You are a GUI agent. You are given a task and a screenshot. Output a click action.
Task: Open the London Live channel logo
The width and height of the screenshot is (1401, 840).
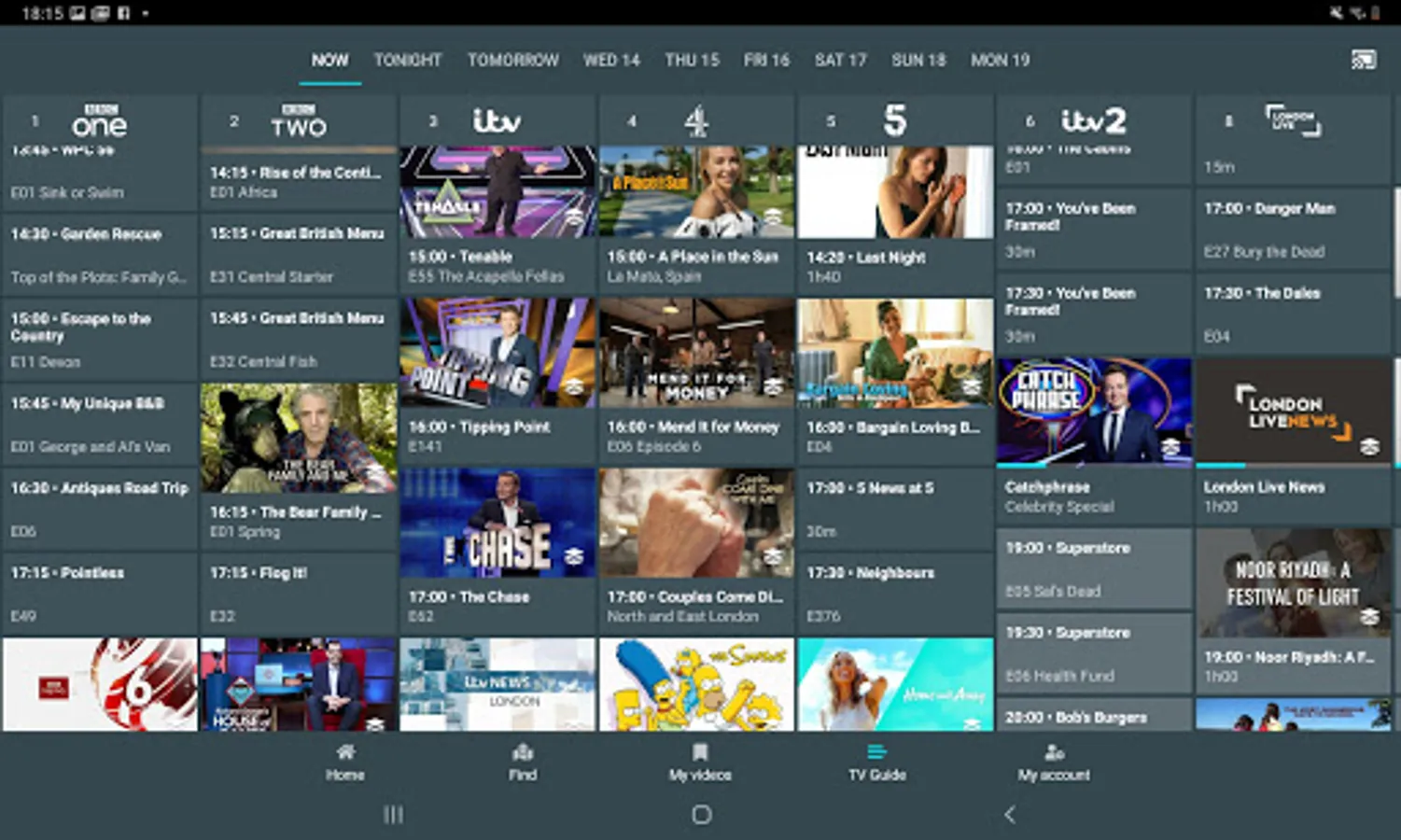point(1293,121)
